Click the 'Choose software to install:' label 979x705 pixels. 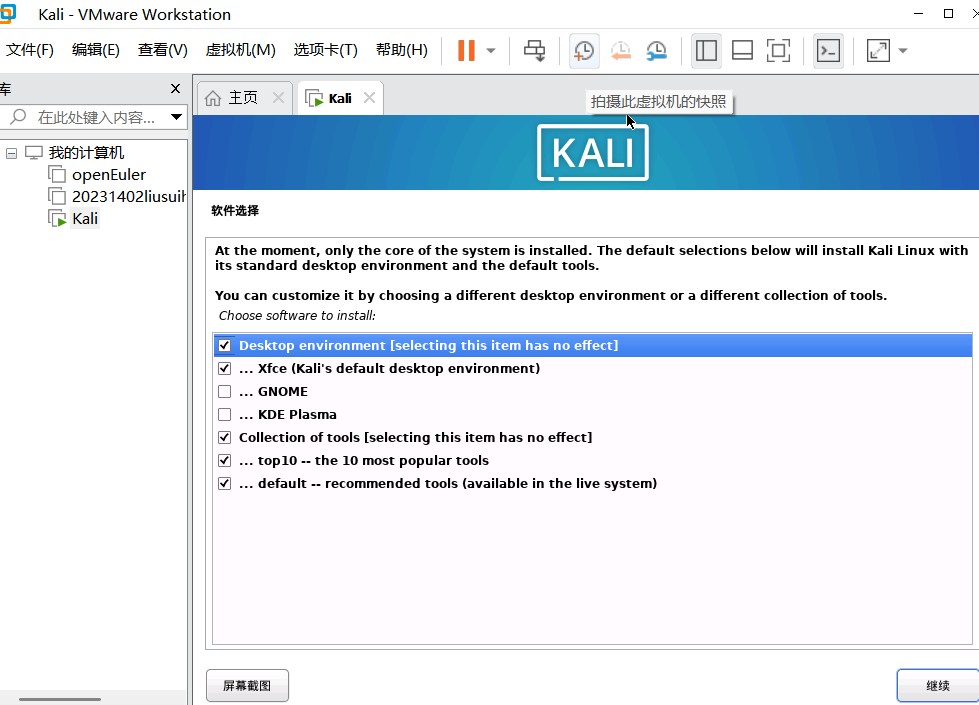(297, 316)
